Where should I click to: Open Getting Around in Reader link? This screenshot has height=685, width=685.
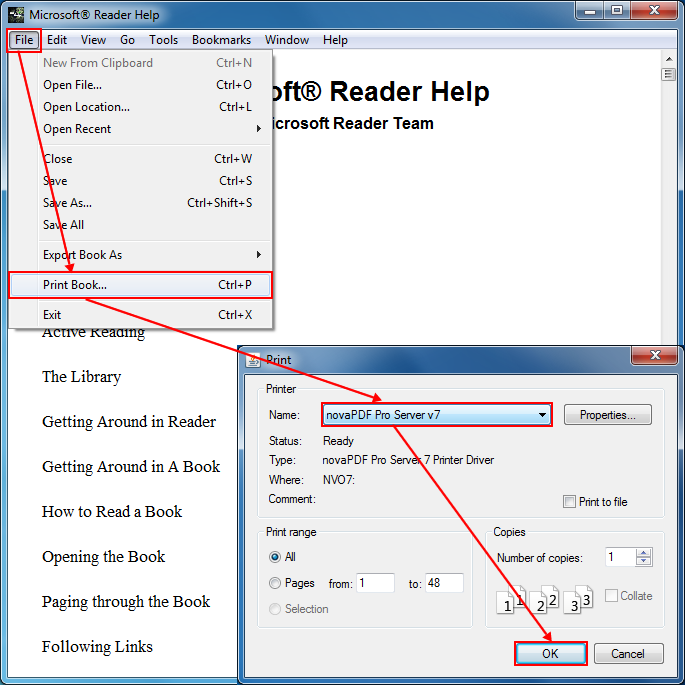click(129, 422)
